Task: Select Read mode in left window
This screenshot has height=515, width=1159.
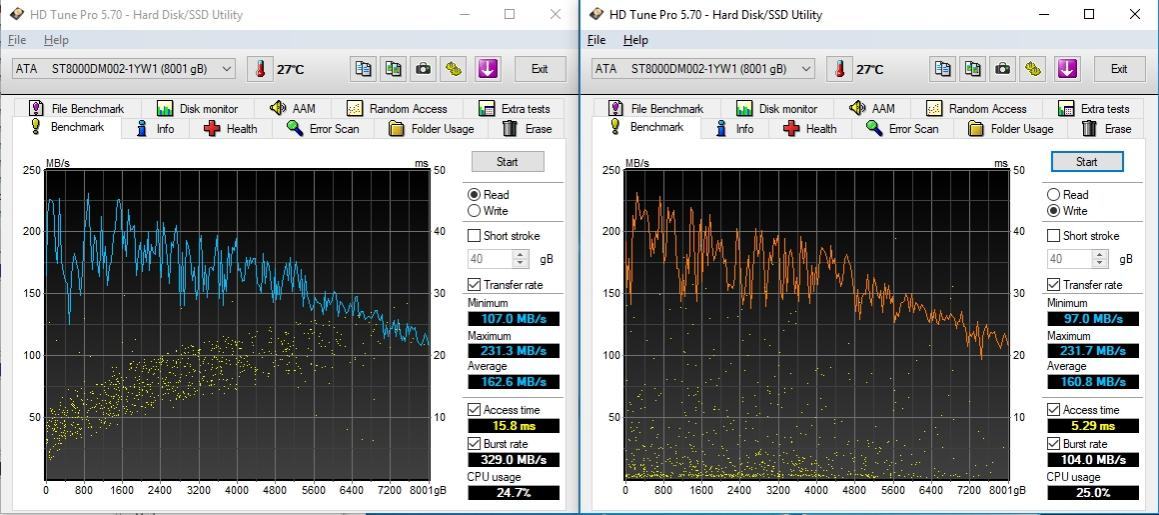Action: pyautogui.click(x=475, y=194)
